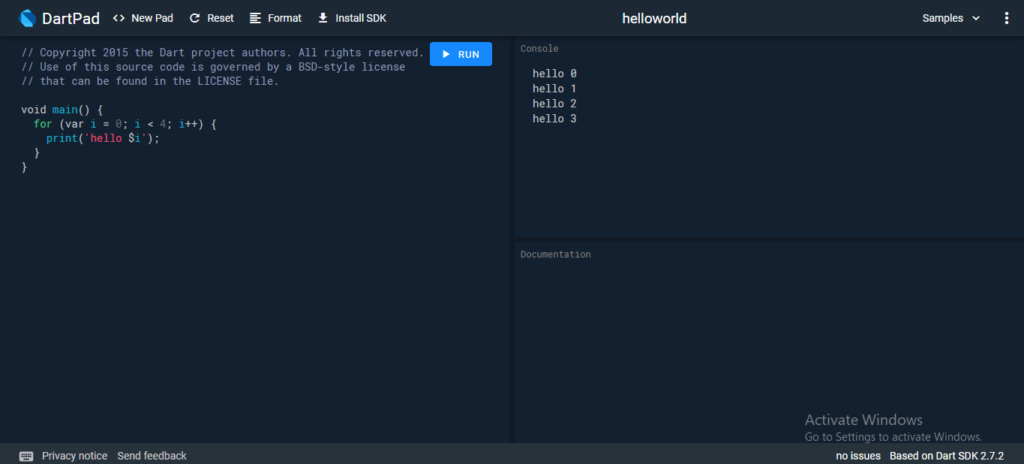
Task: Click the 'hello 0' console output line
Action: 554,74
